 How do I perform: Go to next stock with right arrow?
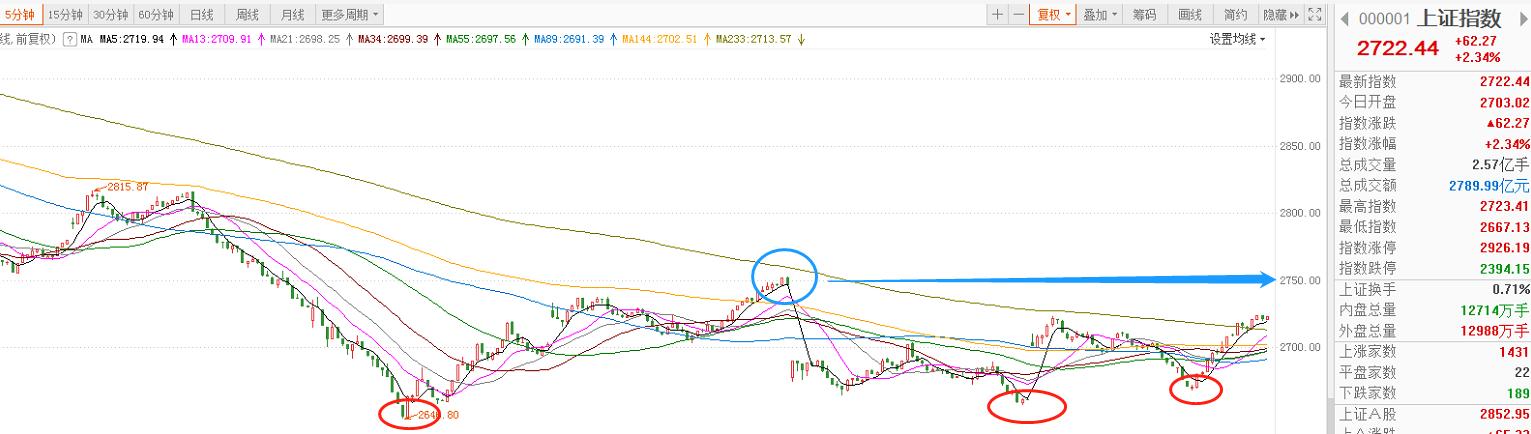coord(1523,19)
